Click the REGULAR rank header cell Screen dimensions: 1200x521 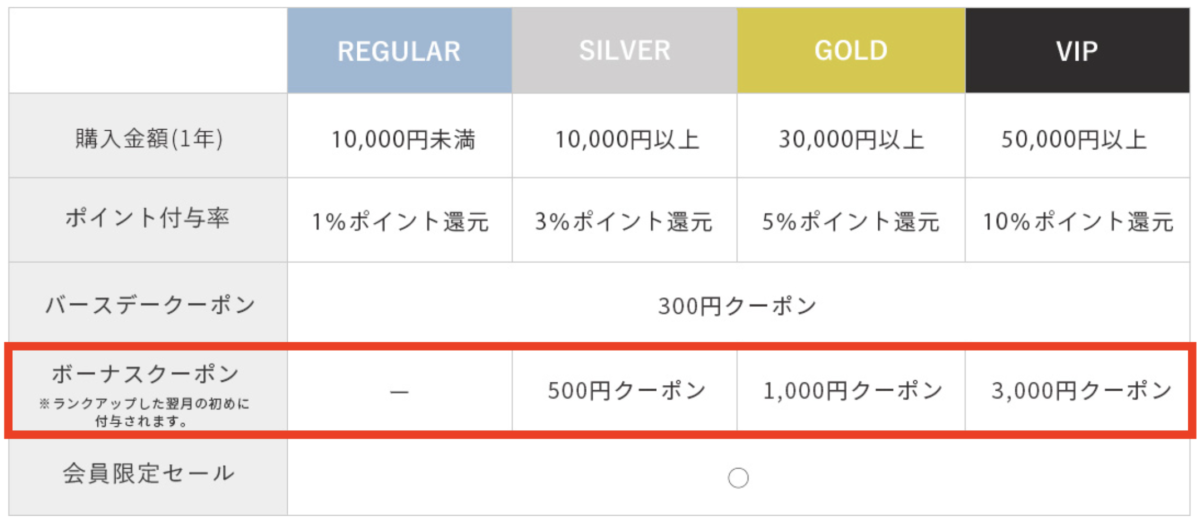coord(399,51)
